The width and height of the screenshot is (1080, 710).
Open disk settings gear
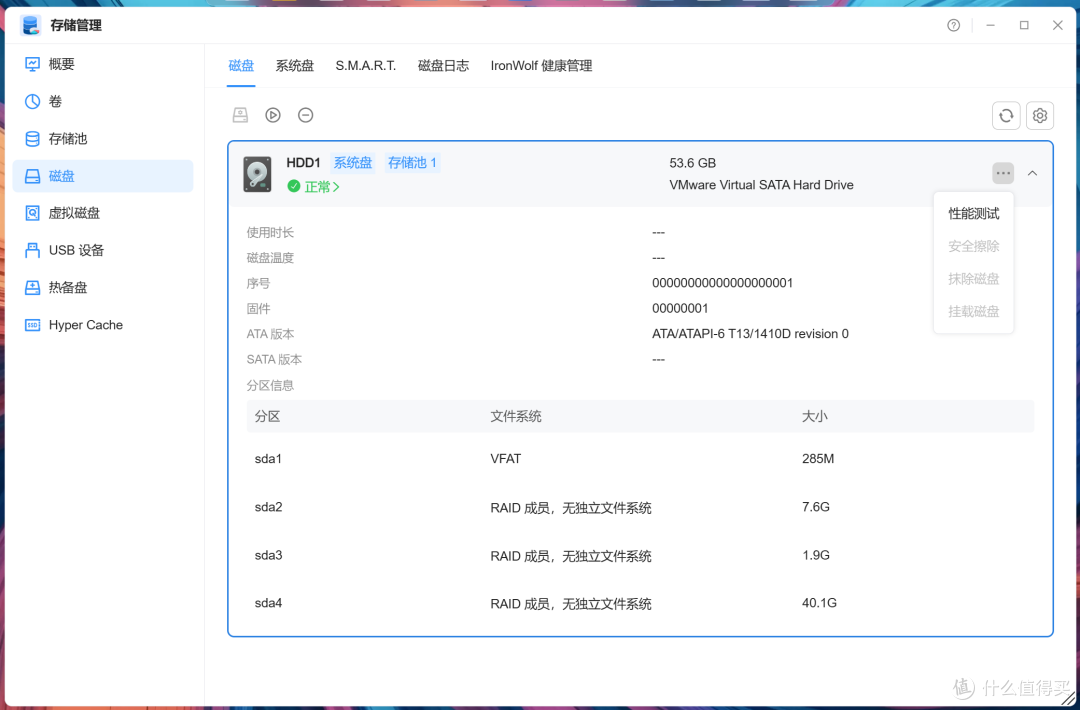[x=1039, y=115]
